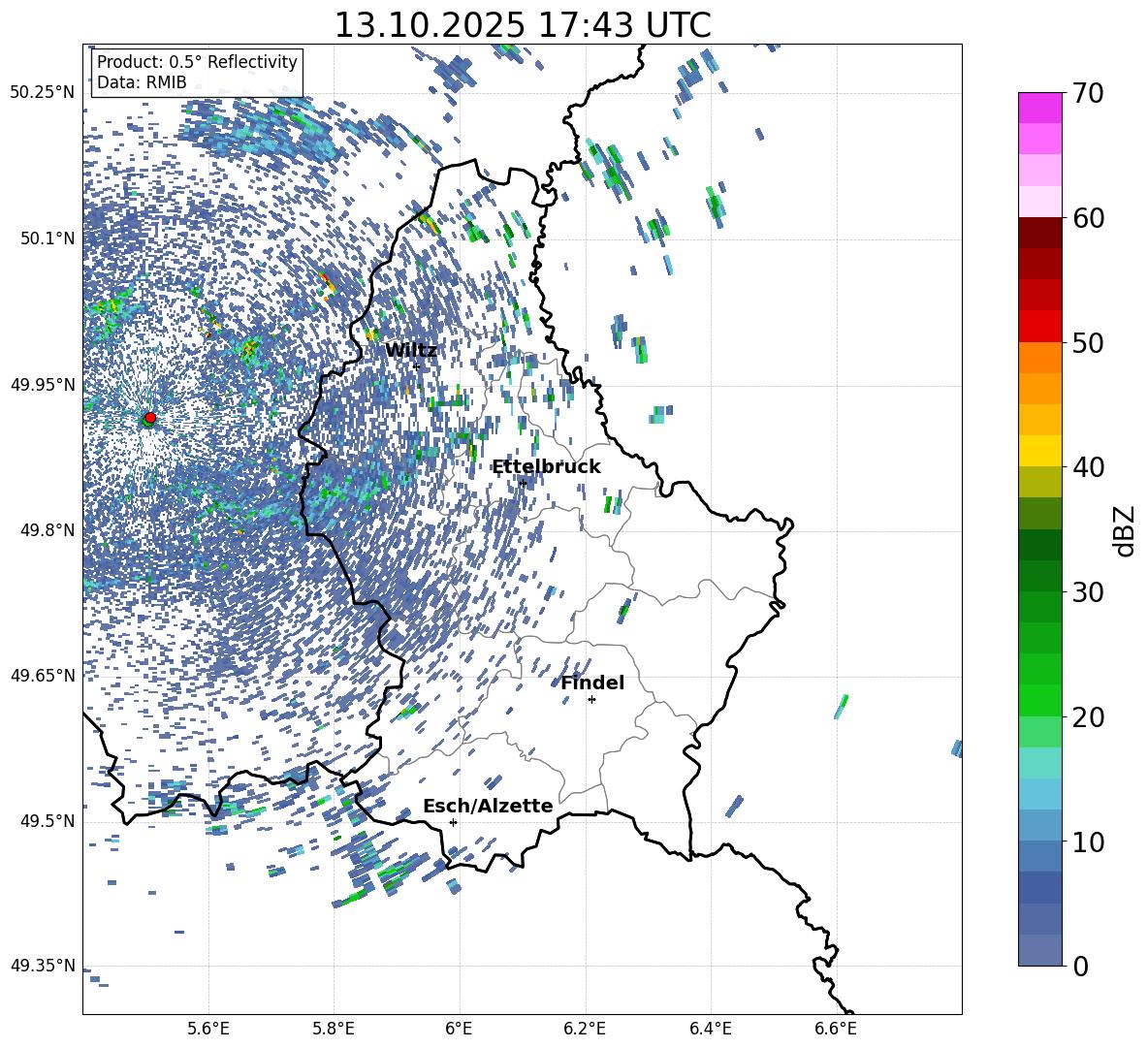
Task: Click the 'dBZ' colorbar axis label
Action: (1126, 530)
